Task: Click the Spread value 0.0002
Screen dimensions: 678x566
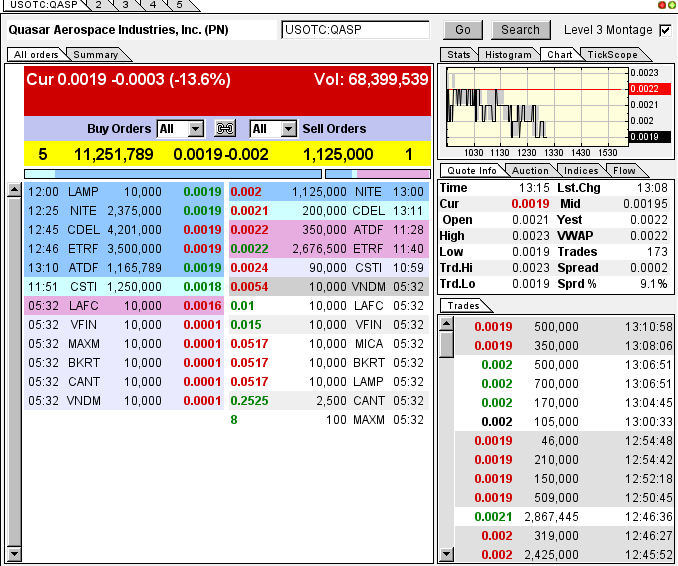Action: 649,268
